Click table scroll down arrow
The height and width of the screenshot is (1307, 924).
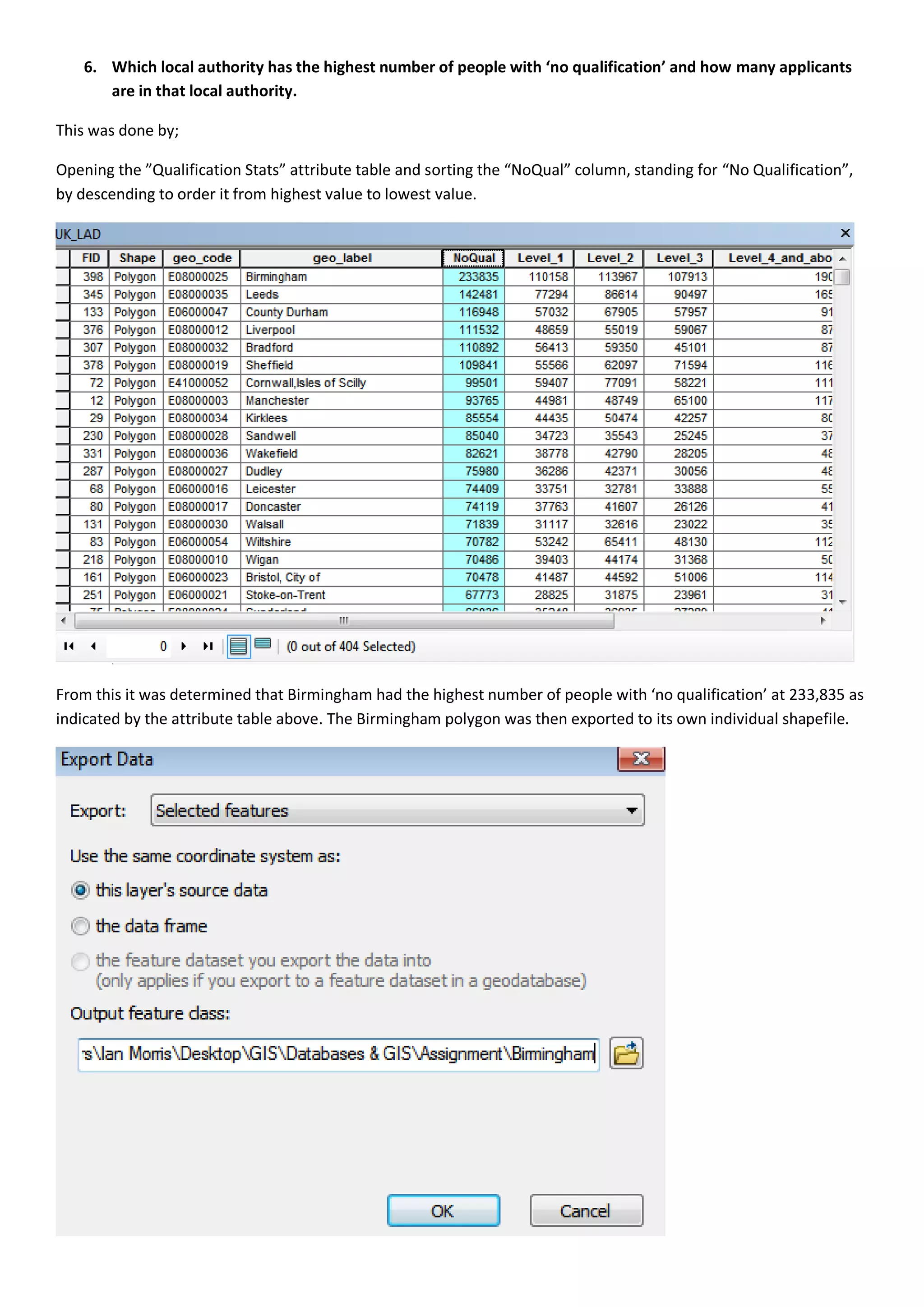[x=843, y=602]
